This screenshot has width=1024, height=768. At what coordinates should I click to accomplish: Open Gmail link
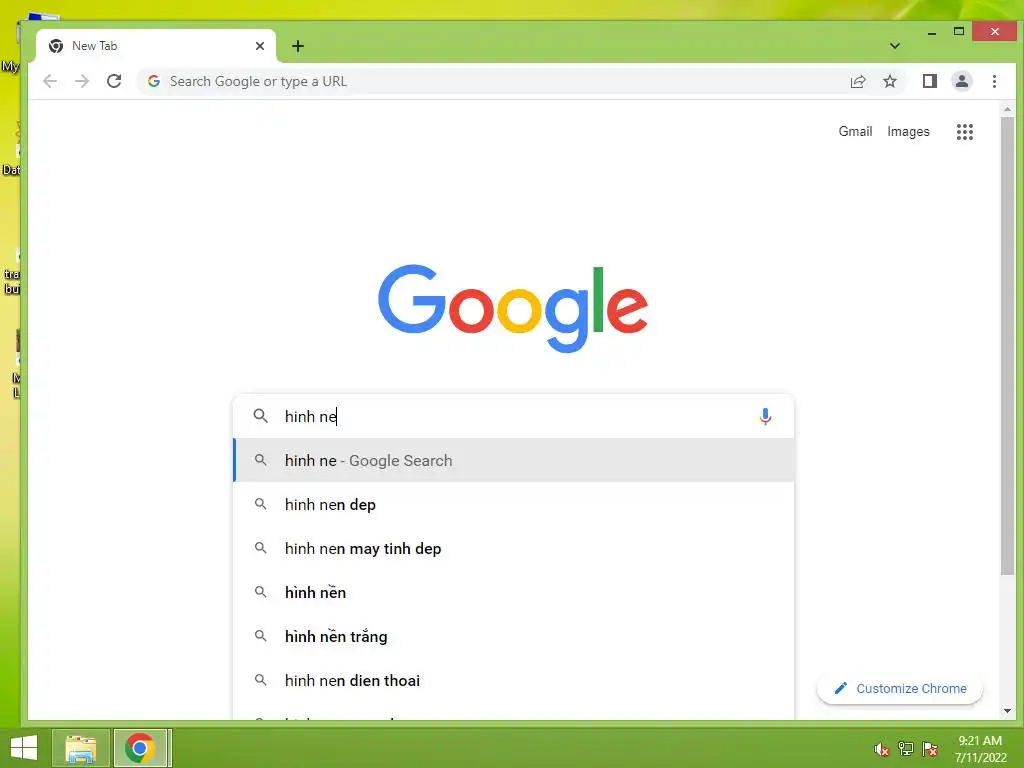[x=855, y=131]
